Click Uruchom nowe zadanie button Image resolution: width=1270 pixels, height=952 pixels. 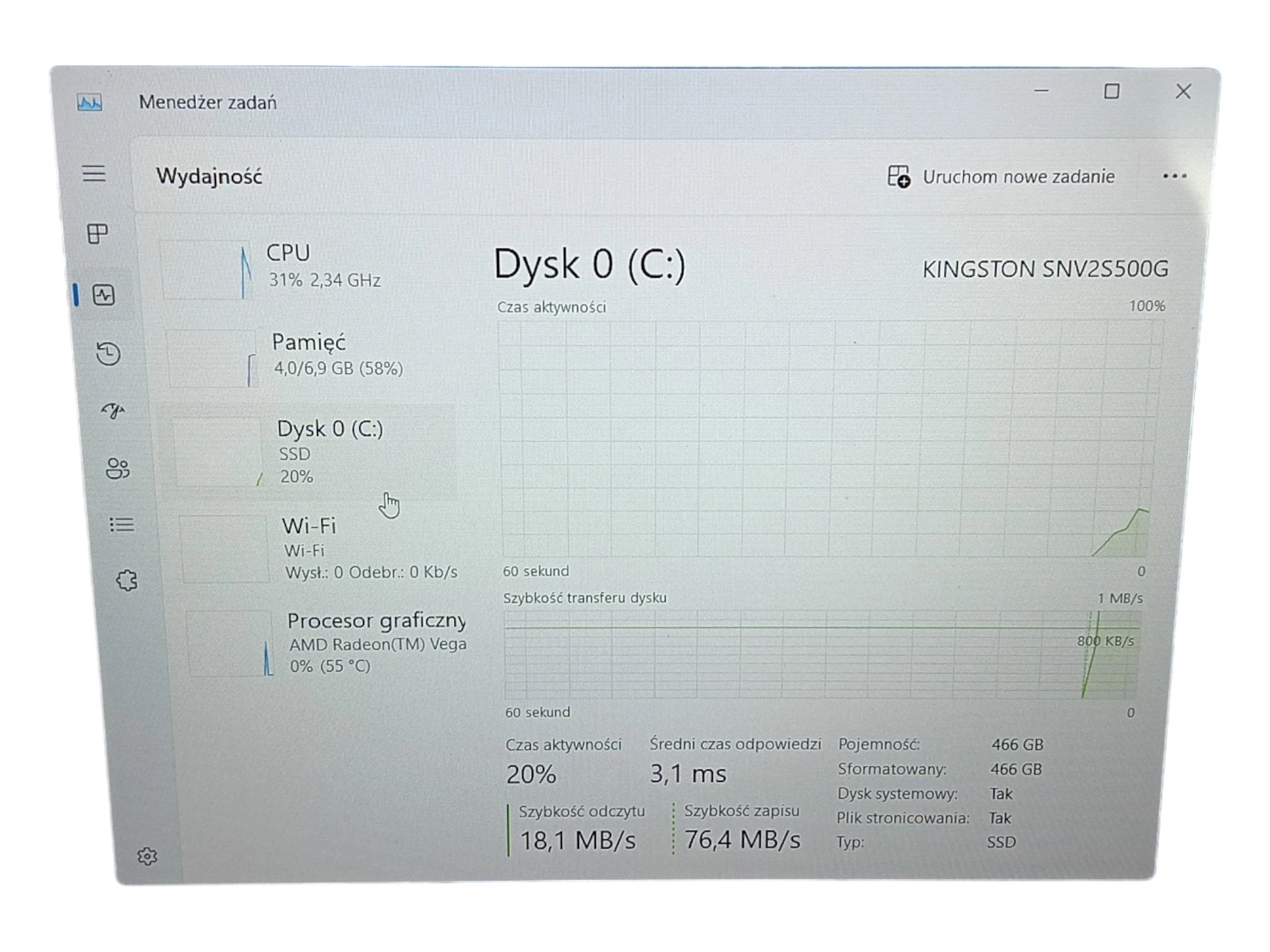[x=1001, y=177]
